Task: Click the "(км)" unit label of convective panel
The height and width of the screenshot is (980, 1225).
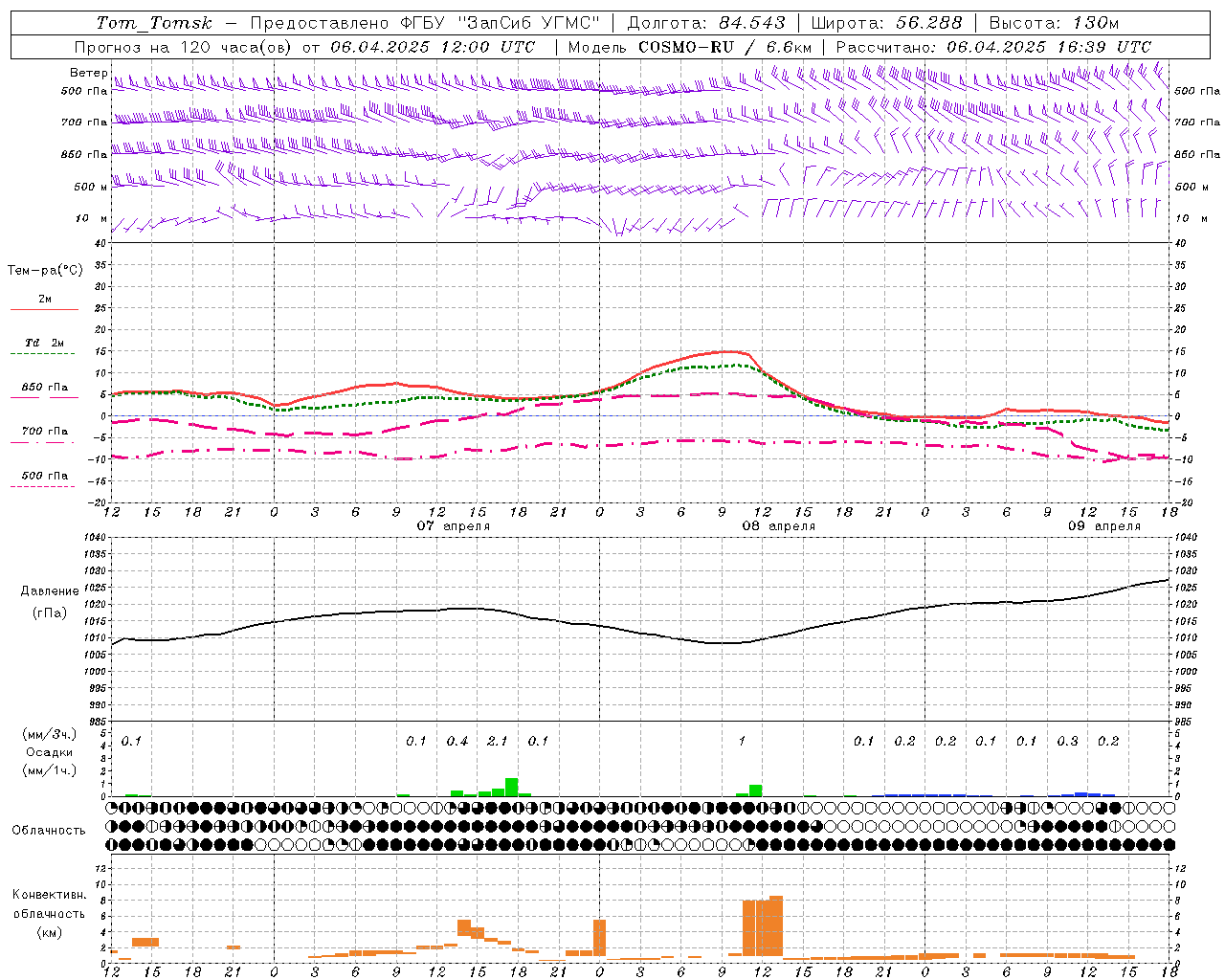Action: (49, 932)
